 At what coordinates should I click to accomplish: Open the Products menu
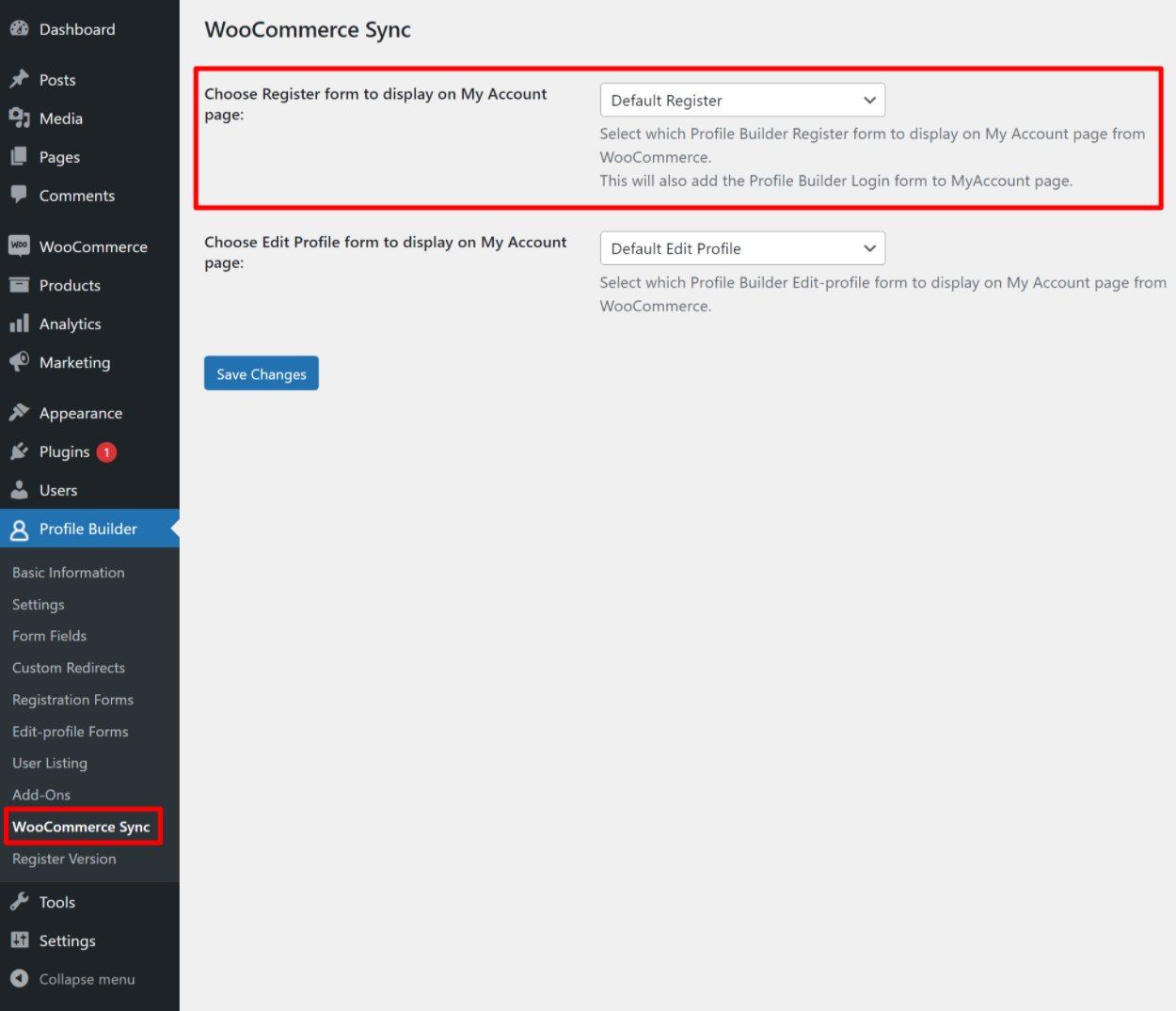click(x=89, y=285)
